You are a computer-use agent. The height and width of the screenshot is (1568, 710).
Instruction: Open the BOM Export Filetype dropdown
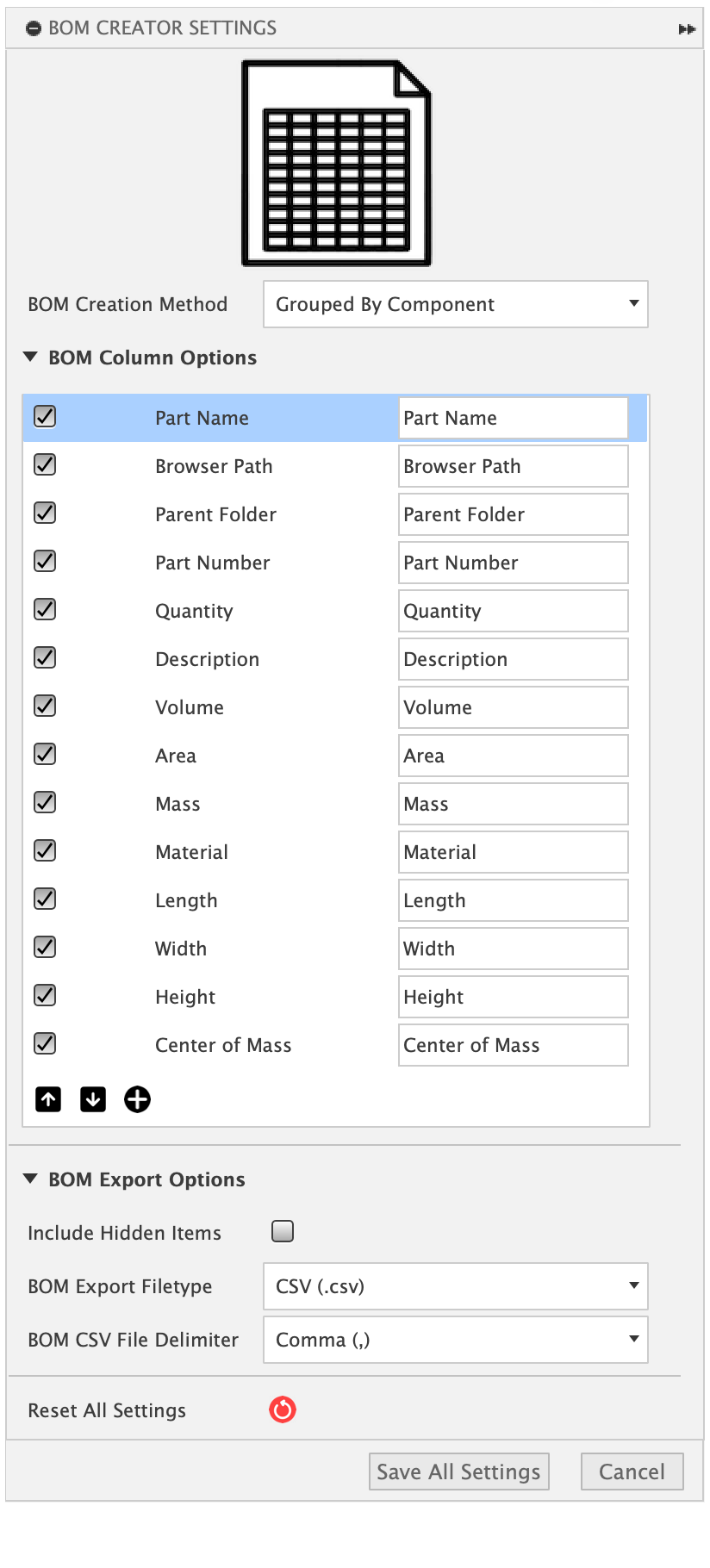click(455, 1286)
